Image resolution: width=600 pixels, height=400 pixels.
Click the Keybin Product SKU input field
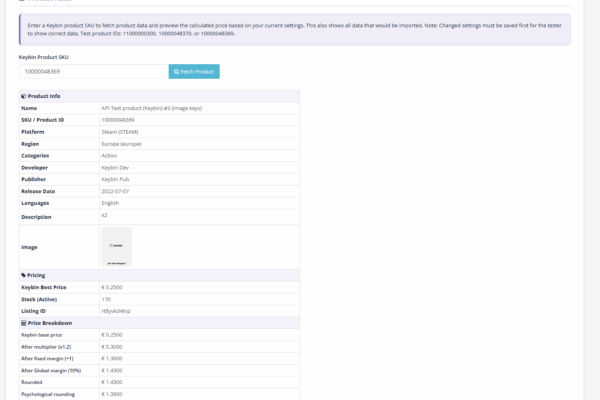click(x=93, y=72)
